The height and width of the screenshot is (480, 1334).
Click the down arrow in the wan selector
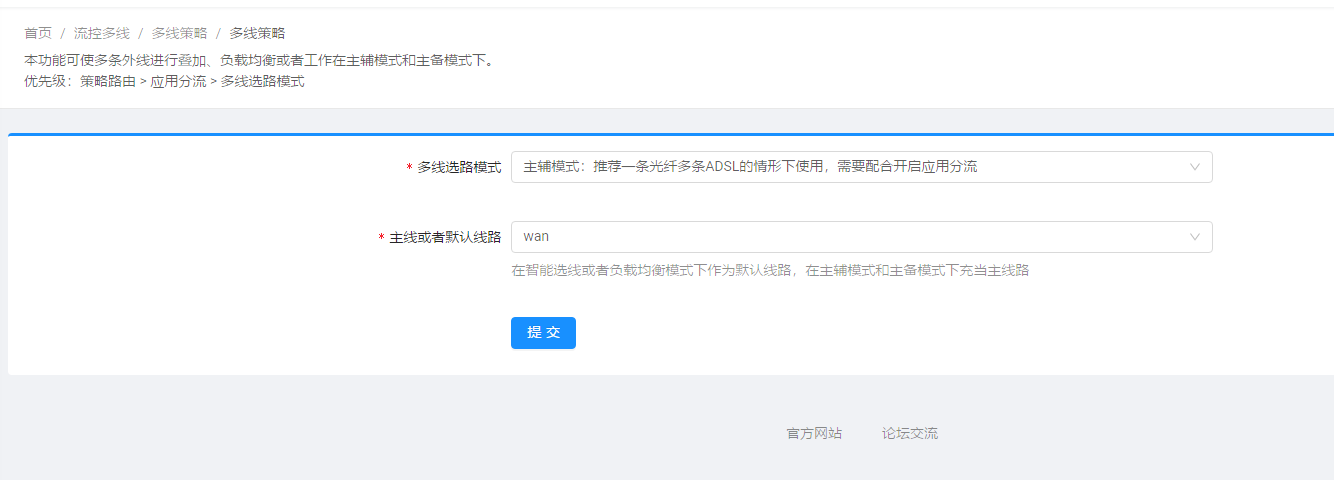[1194, 237]
